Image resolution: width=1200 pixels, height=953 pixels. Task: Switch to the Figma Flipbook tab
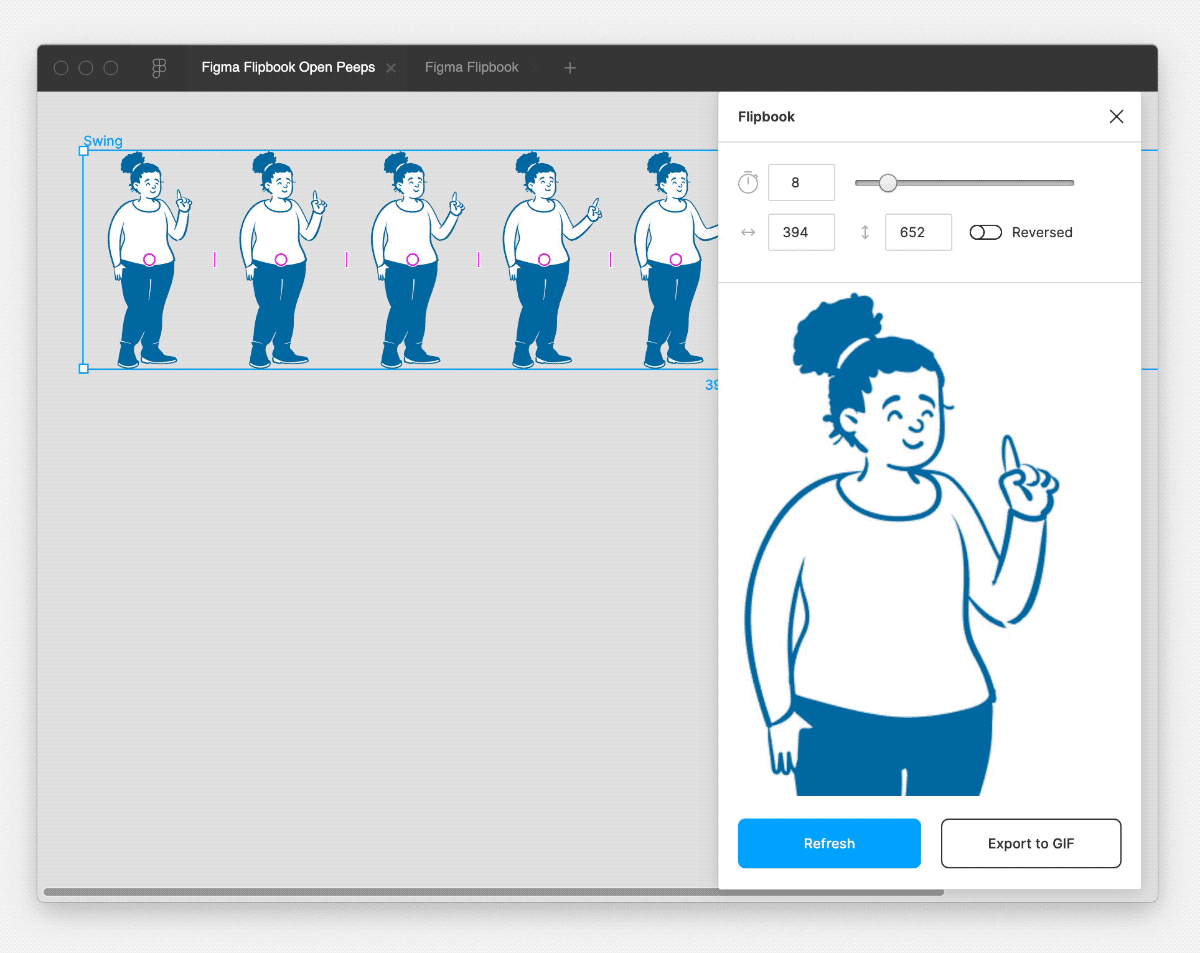tap(472, 67)
